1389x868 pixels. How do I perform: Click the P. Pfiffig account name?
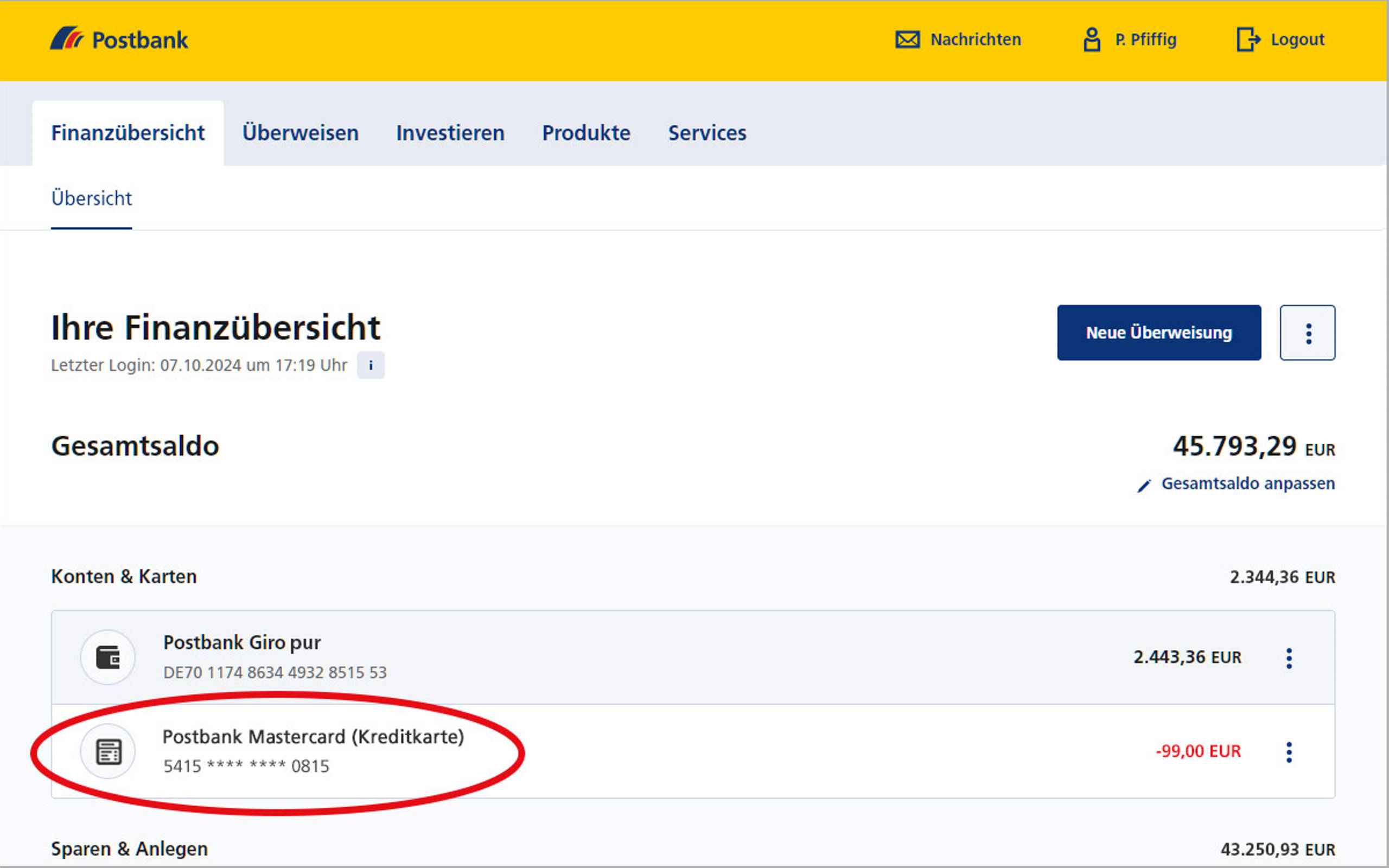pyautogui.click(x=1145, y=40)
